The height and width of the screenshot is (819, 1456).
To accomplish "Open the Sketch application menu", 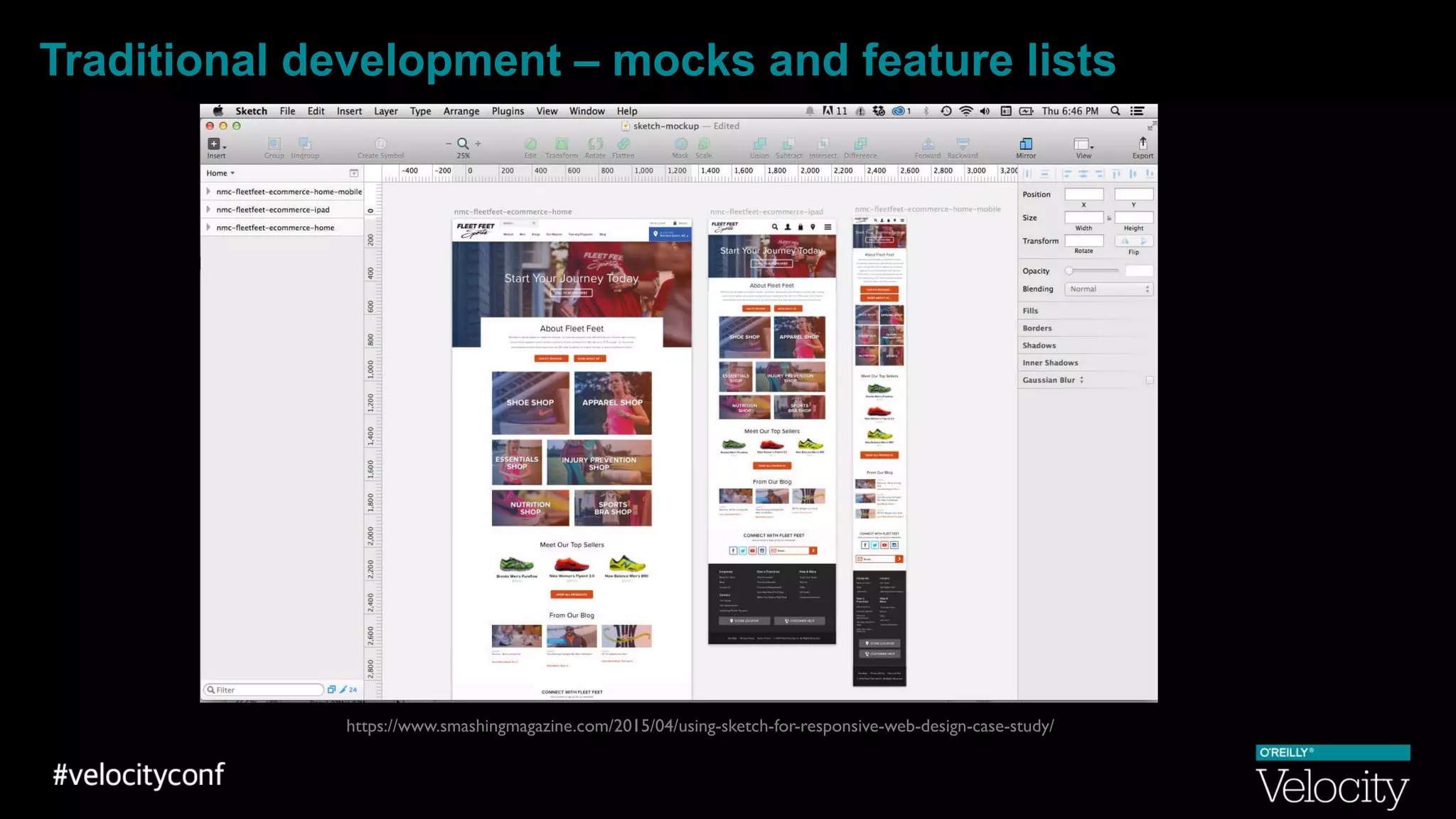I will 251,111.
